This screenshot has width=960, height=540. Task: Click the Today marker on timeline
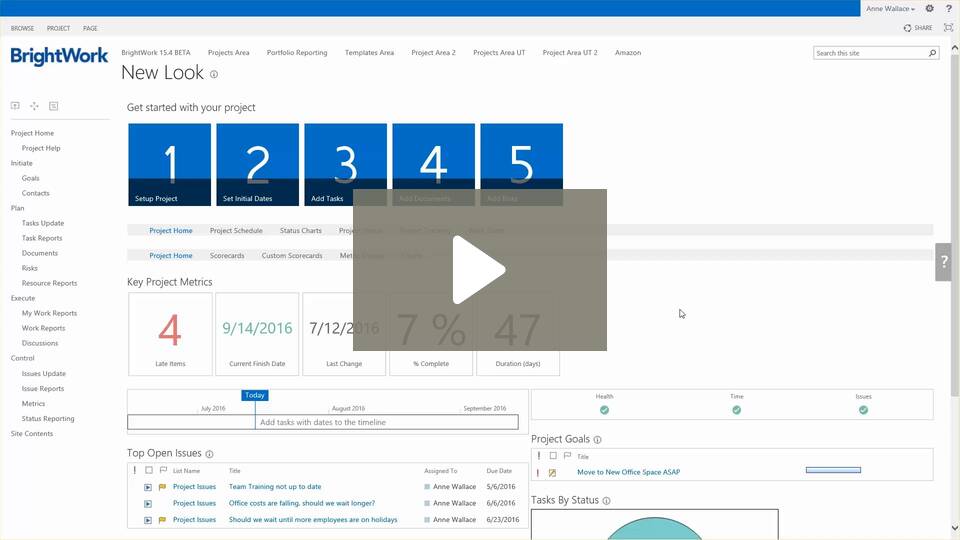pos(255,396)
